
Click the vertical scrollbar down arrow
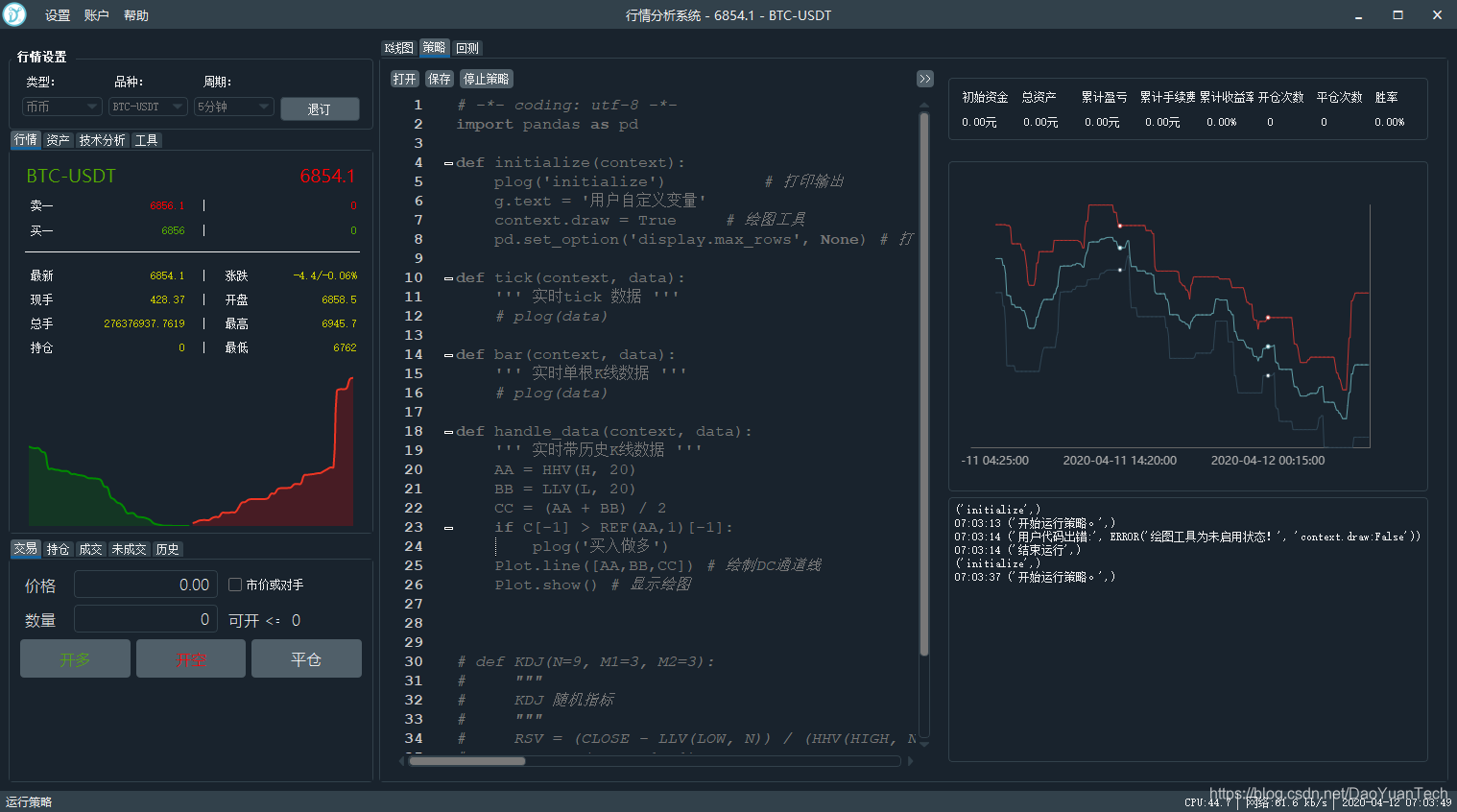(x=924, y=743)
